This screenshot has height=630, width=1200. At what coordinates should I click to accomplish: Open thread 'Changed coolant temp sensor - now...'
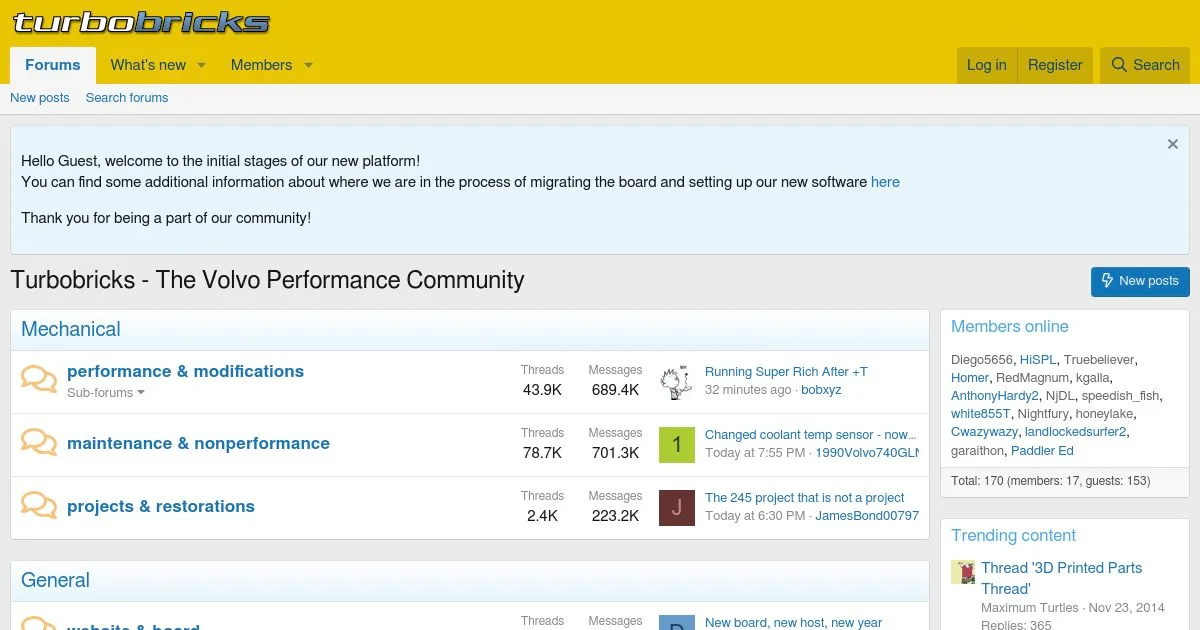[811, 435]
